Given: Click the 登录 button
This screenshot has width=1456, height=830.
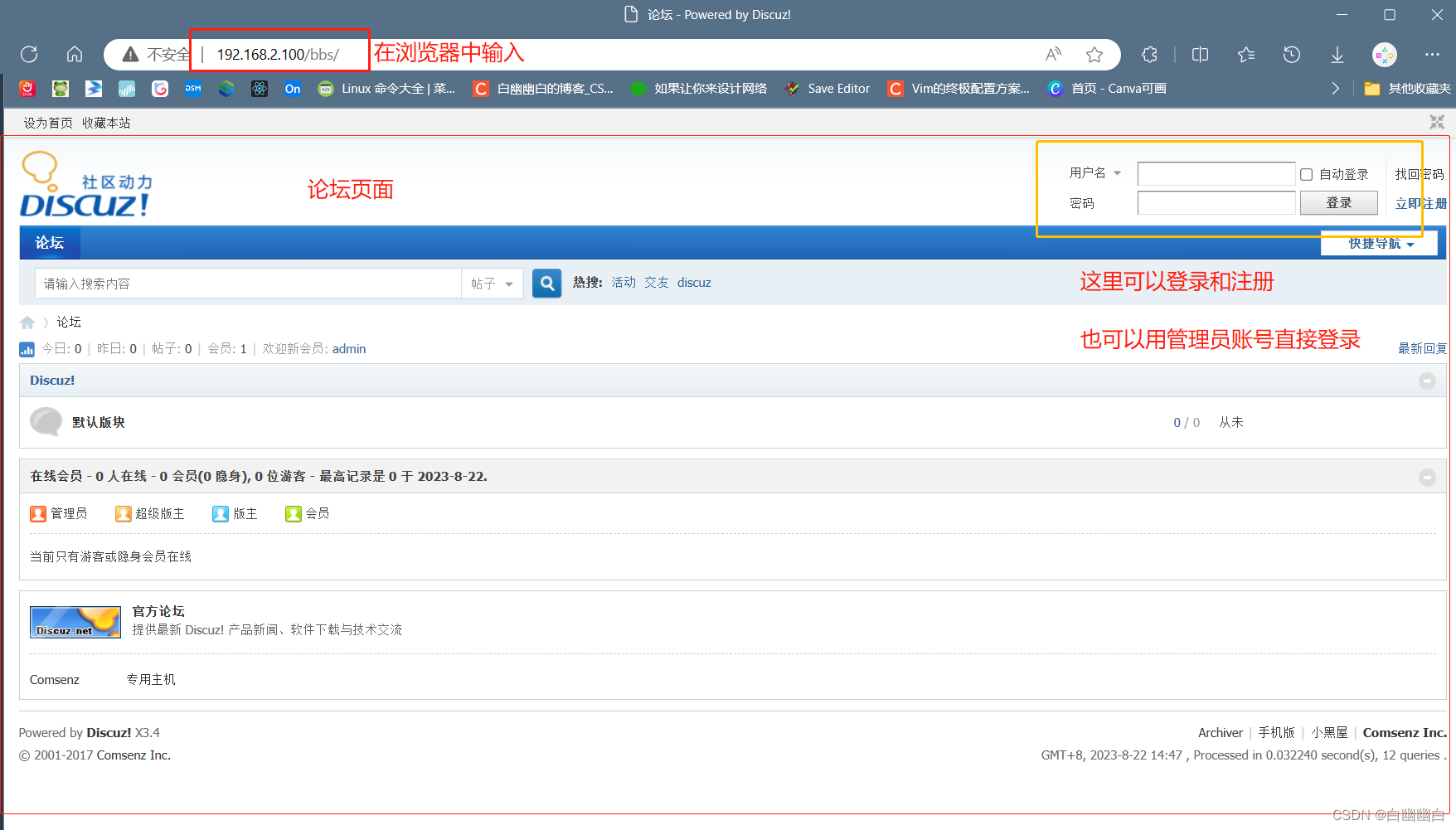Looking at the screenshot, I should [x=1339, y=203].
